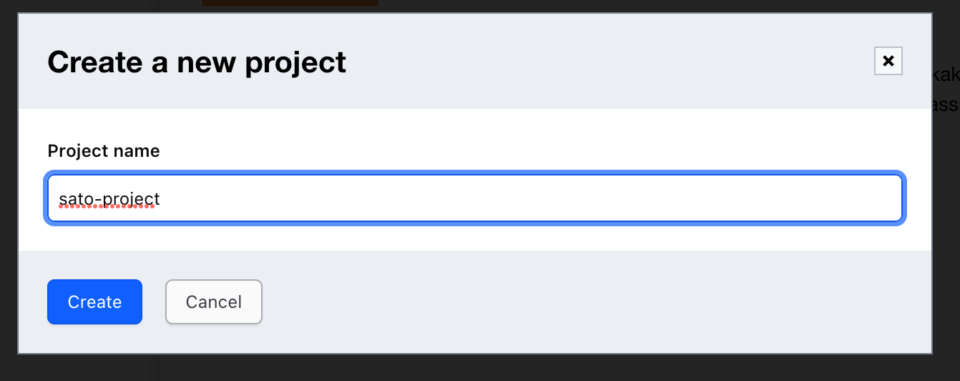The height and width of the screenshot is (381, 960).
Task: Click the empty footer area beside Cancel
Action: pos(594,302)
